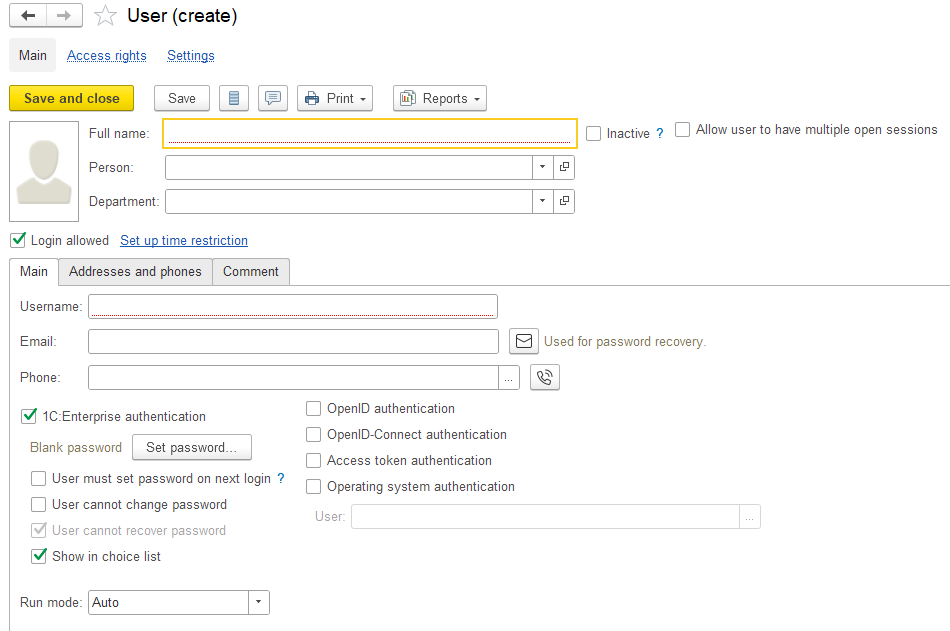The height and width of the screenshot is (631, 950).
Task: Open the Access rights tab
Action: point(106,56)
